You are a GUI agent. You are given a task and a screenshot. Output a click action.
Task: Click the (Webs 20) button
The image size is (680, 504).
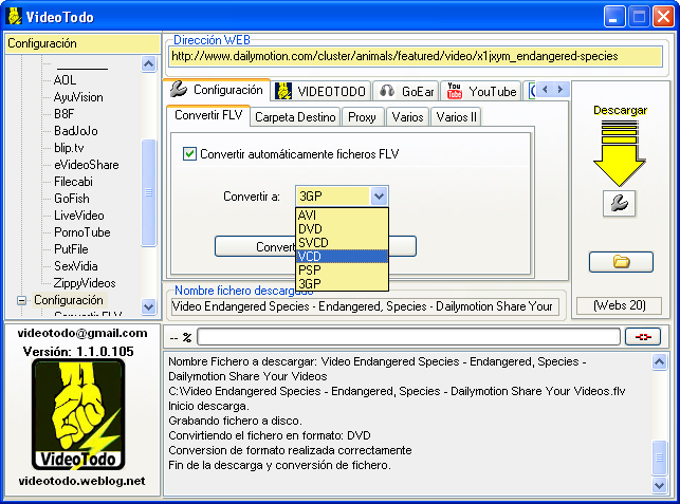[619, 305]
